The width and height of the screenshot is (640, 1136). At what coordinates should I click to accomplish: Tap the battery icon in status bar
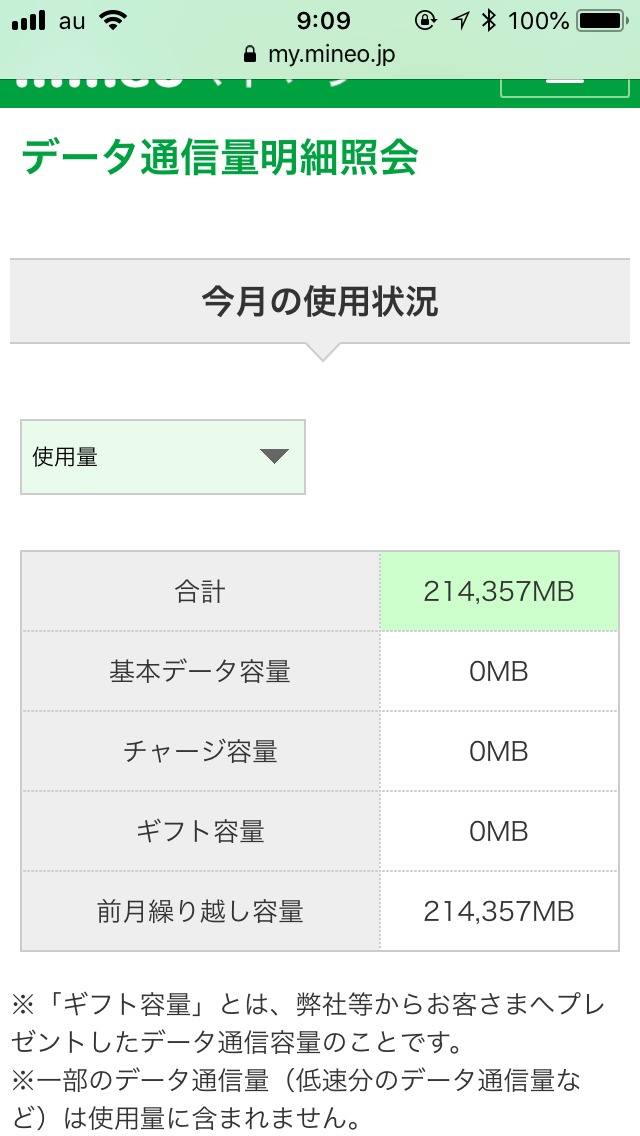coord(601,20)
